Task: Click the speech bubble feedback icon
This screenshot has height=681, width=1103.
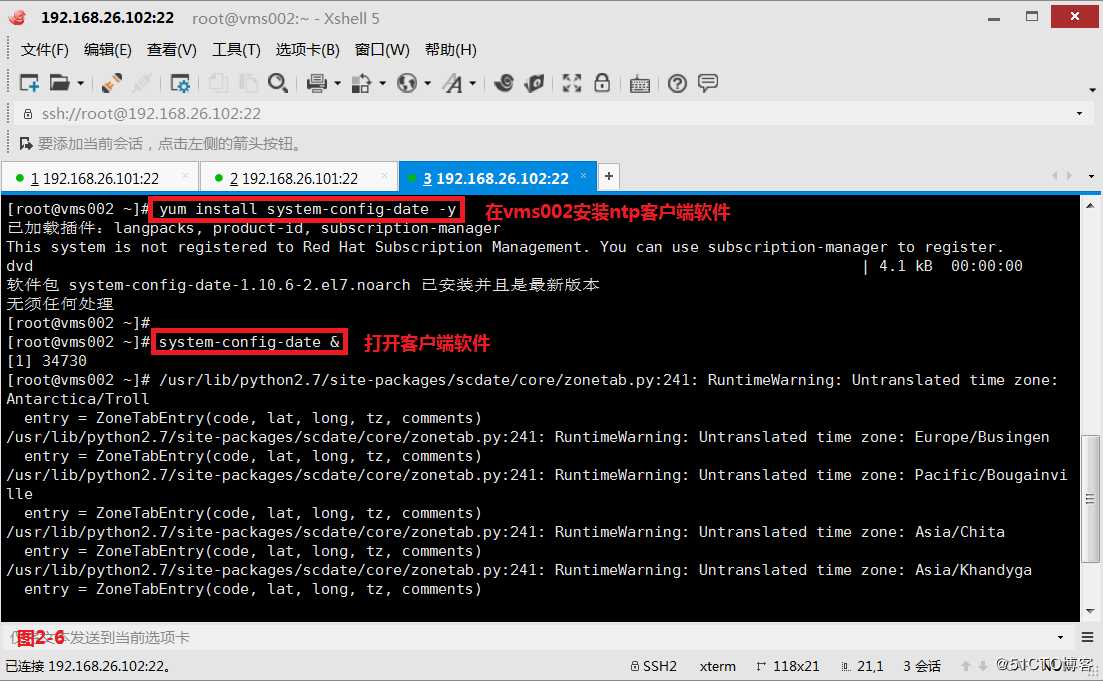Action: pos(708,83)
